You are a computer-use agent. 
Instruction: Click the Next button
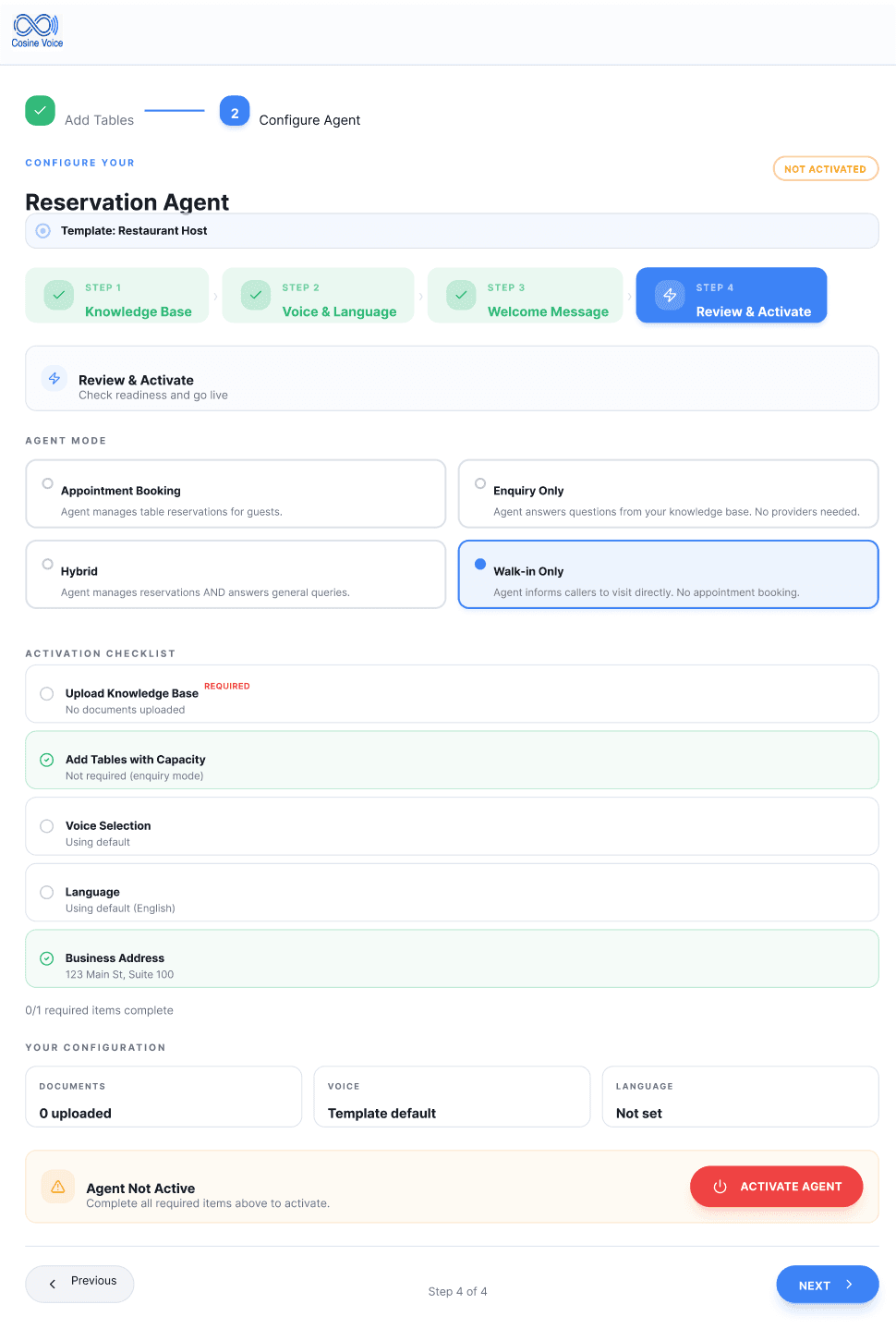827,1285
